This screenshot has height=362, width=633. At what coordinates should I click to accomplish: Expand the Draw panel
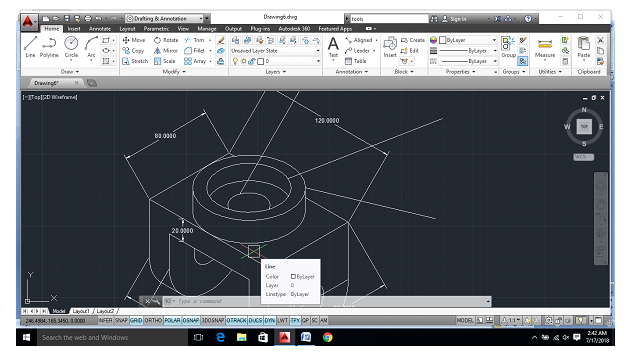[70, 72]
